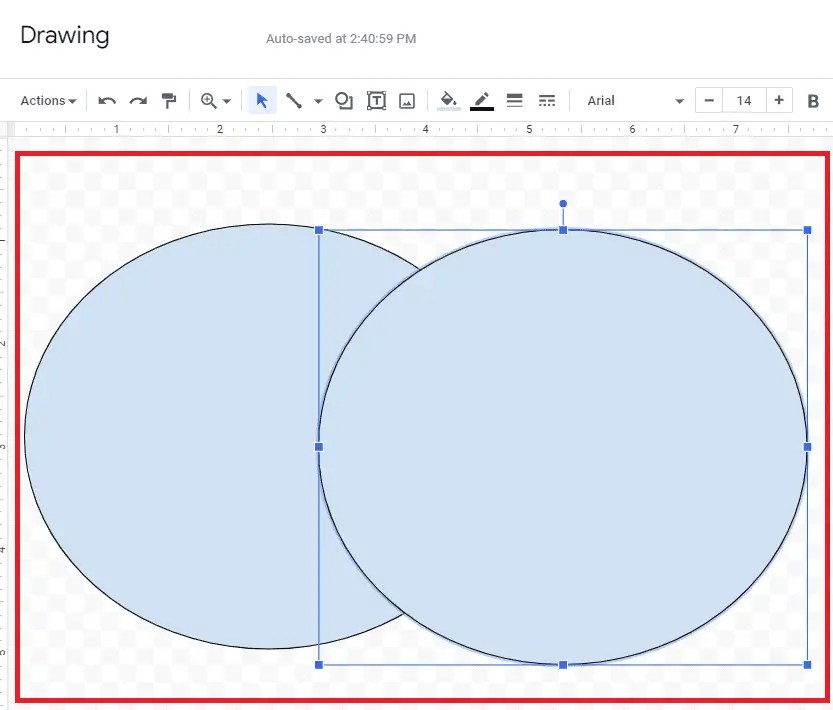Viewport: 833px width, 710px height.
Task: Select the arrow Select tool
Action: coord(261,100)
